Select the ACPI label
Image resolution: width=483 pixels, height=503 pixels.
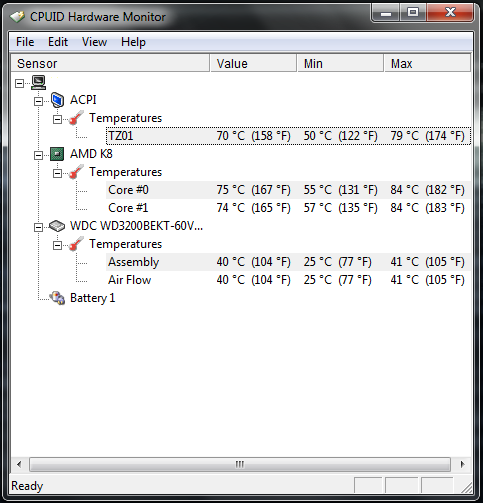[x=83, y=100]
